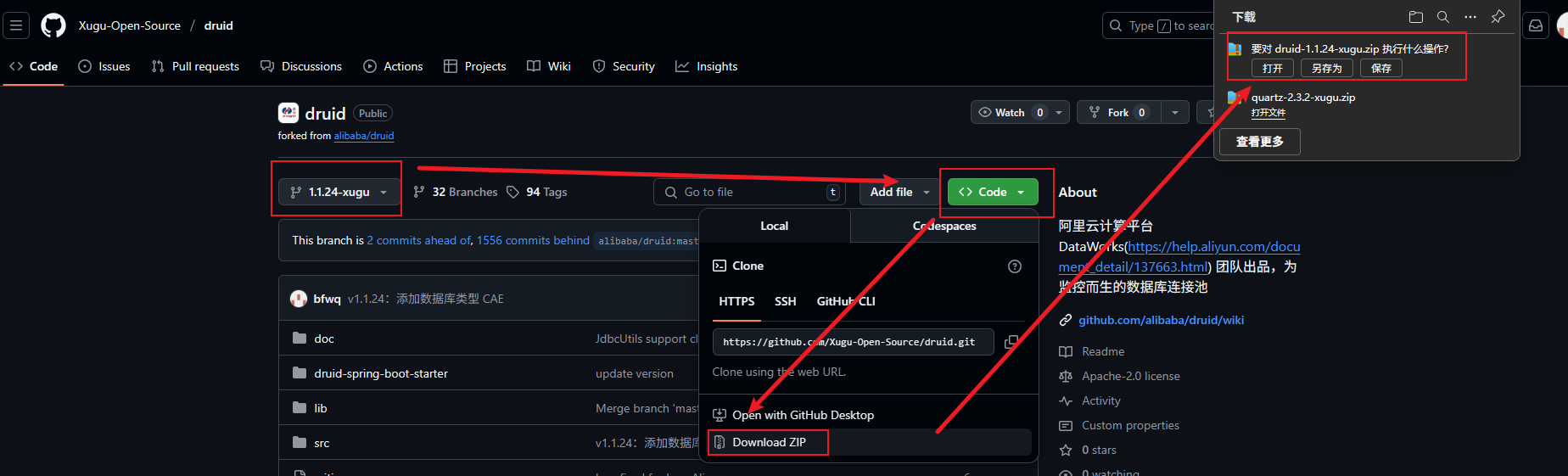
Task: Expand the 1.1.24-xugu branch selector
Action: click(339, 193)
